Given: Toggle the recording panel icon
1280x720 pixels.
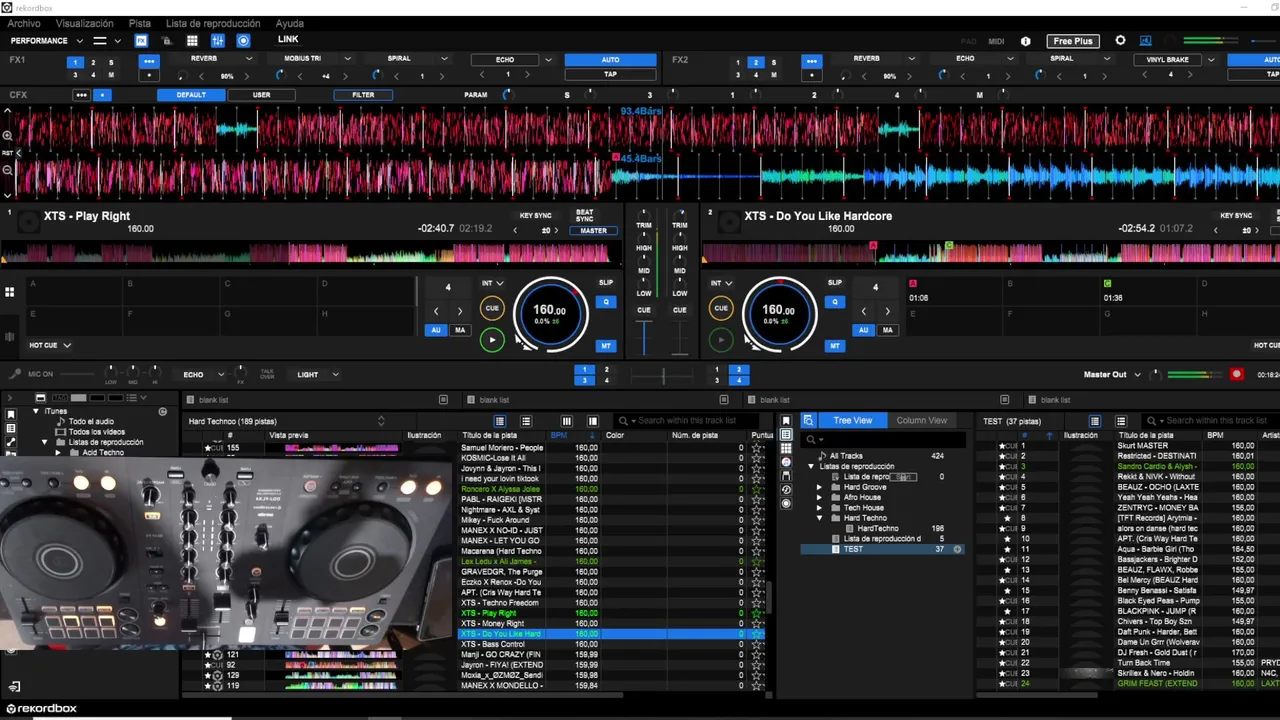Looking at the screenshot, I should pos(243,41).
